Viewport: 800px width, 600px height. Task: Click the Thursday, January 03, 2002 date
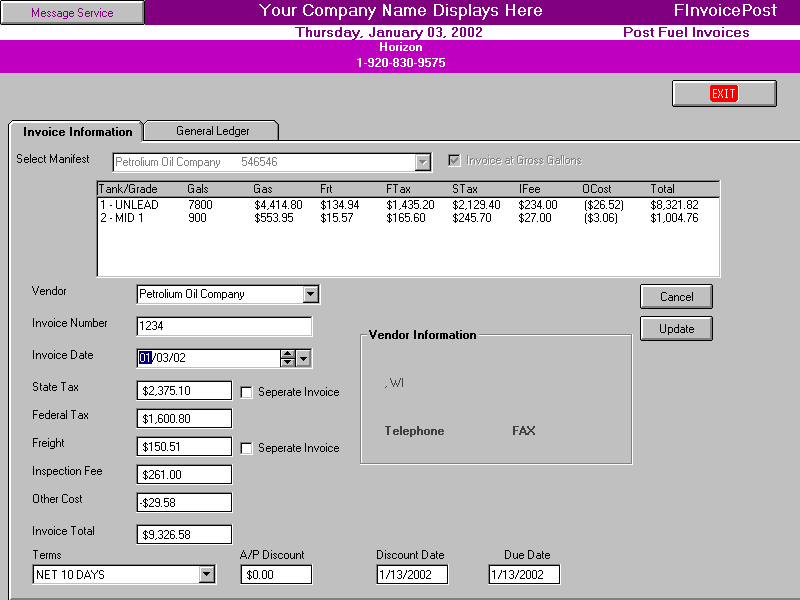[x=389, y=33]
